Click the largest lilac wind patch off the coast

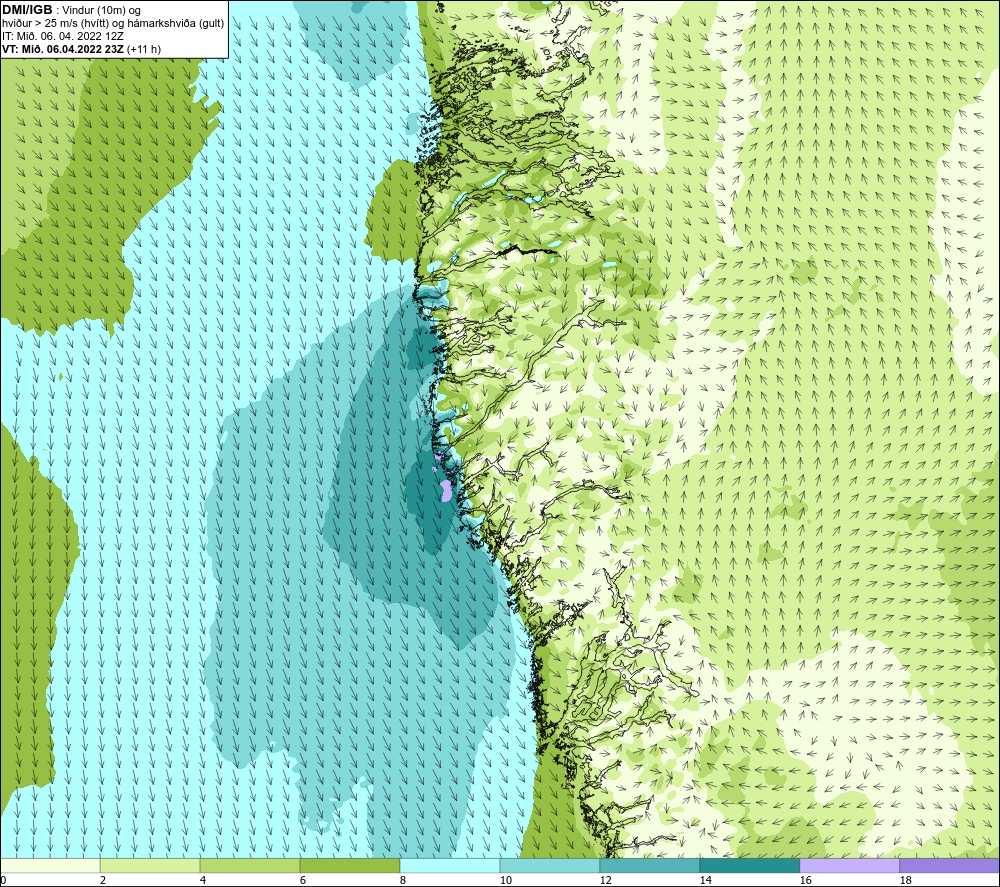pos(446,491)
